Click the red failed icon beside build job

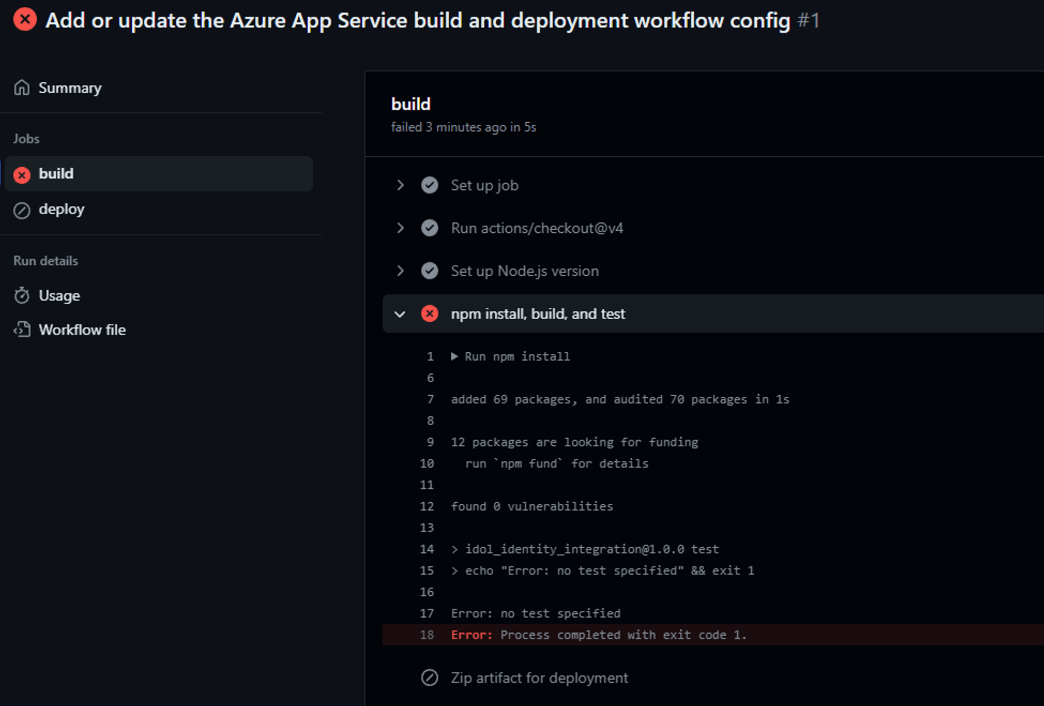click(22, 175)
